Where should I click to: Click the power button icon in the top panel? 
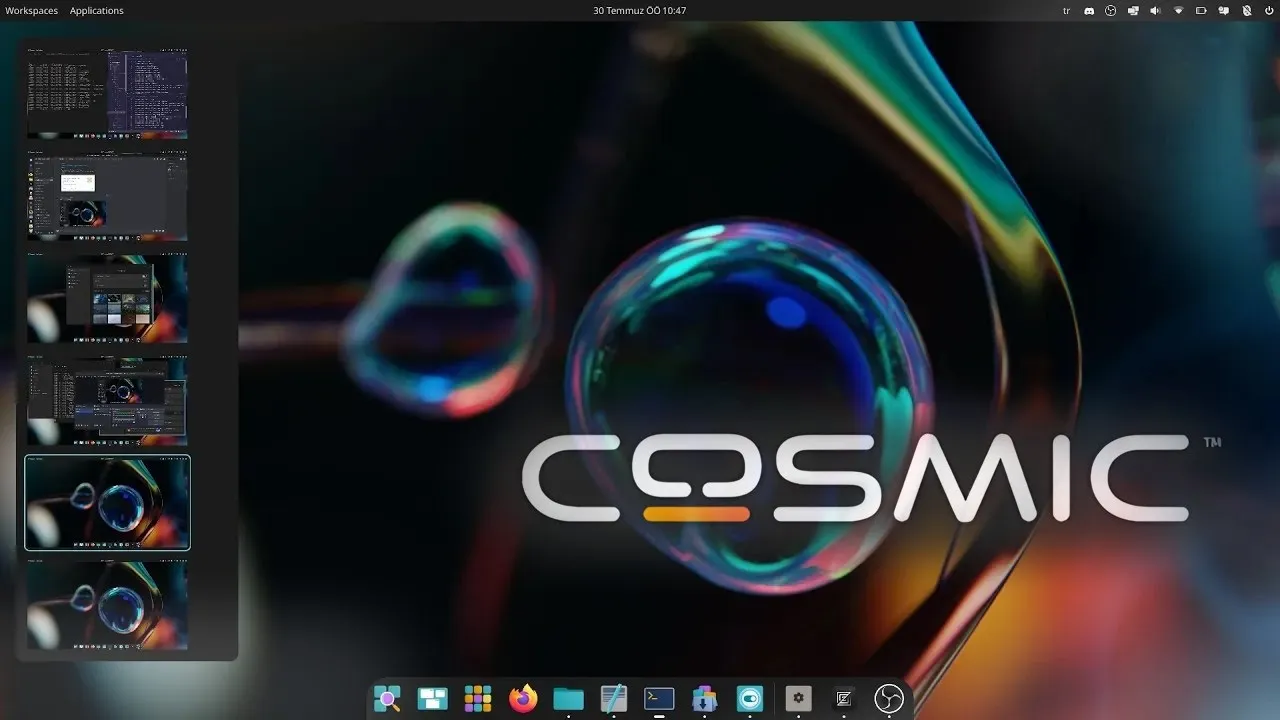point(1269,10)
